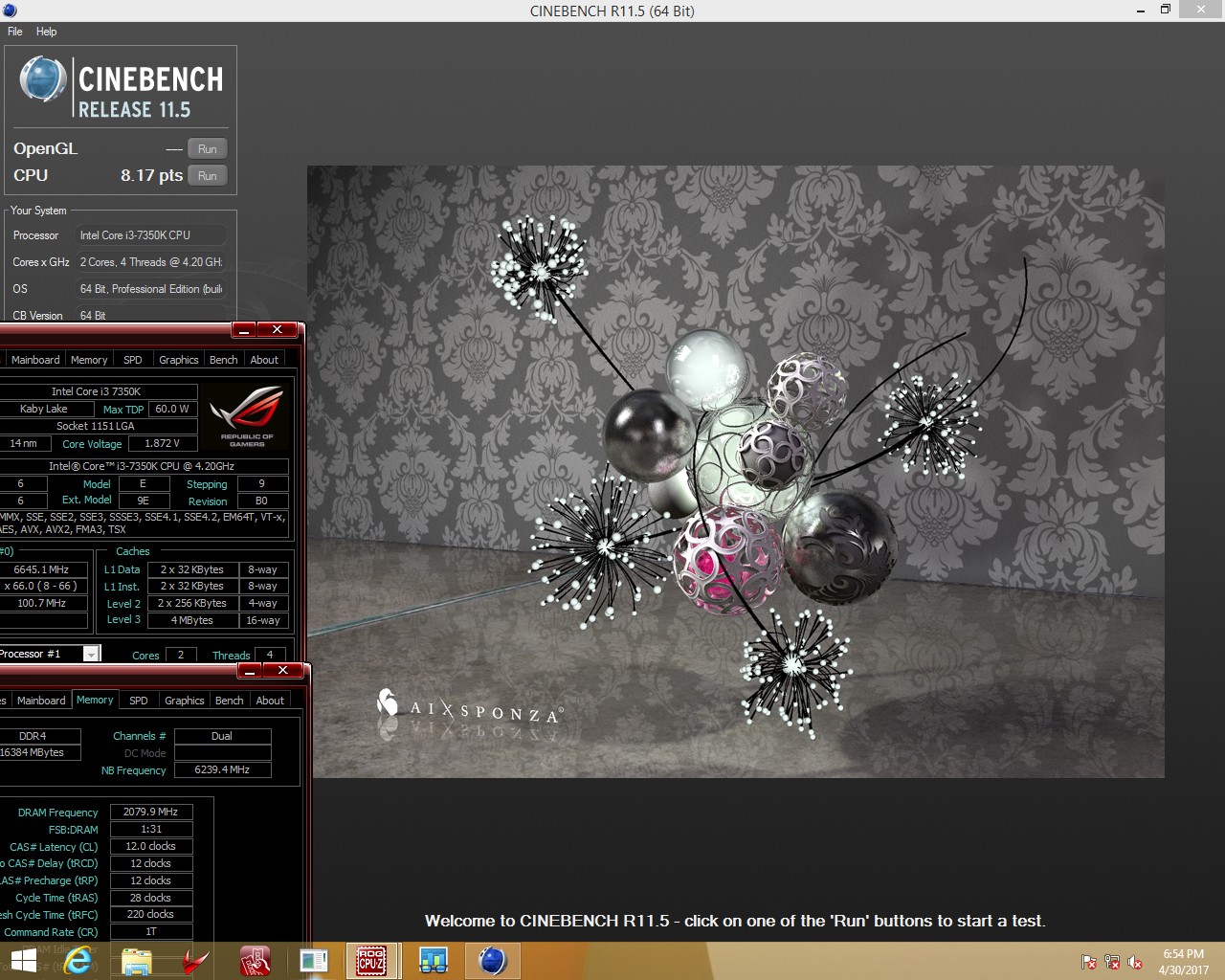Viewport: 1225px width, 980px height.
Task: Restore down the Cinebench window
Action: 1166,10
